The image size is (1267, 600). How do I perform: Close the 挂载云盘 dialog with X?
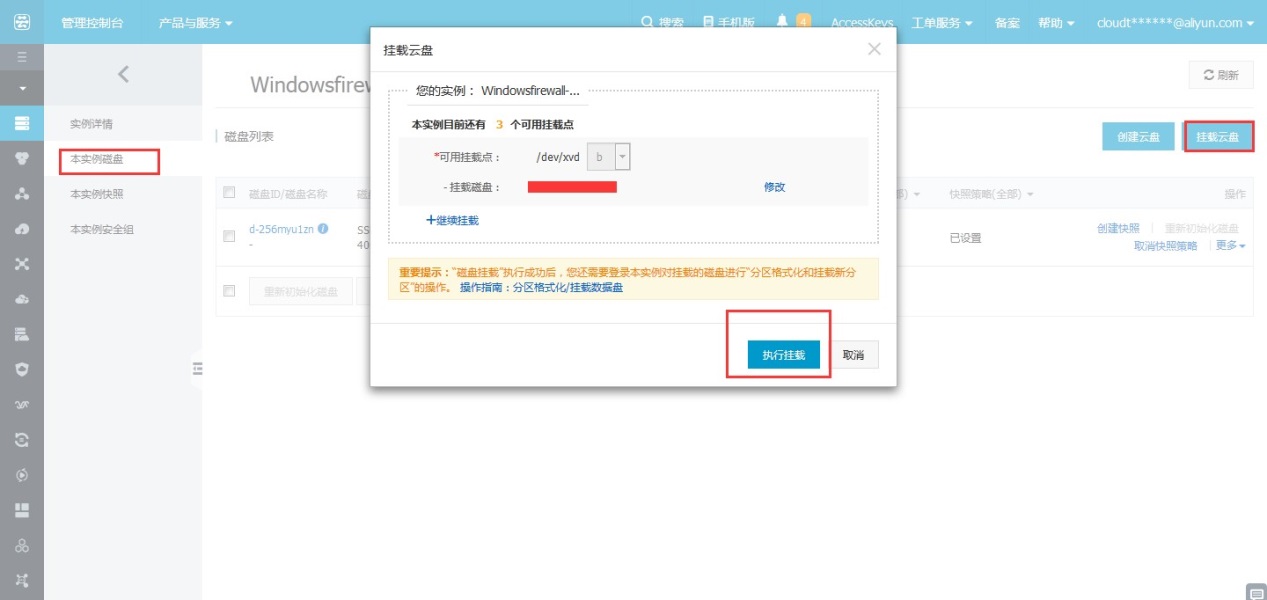point(874,49)
